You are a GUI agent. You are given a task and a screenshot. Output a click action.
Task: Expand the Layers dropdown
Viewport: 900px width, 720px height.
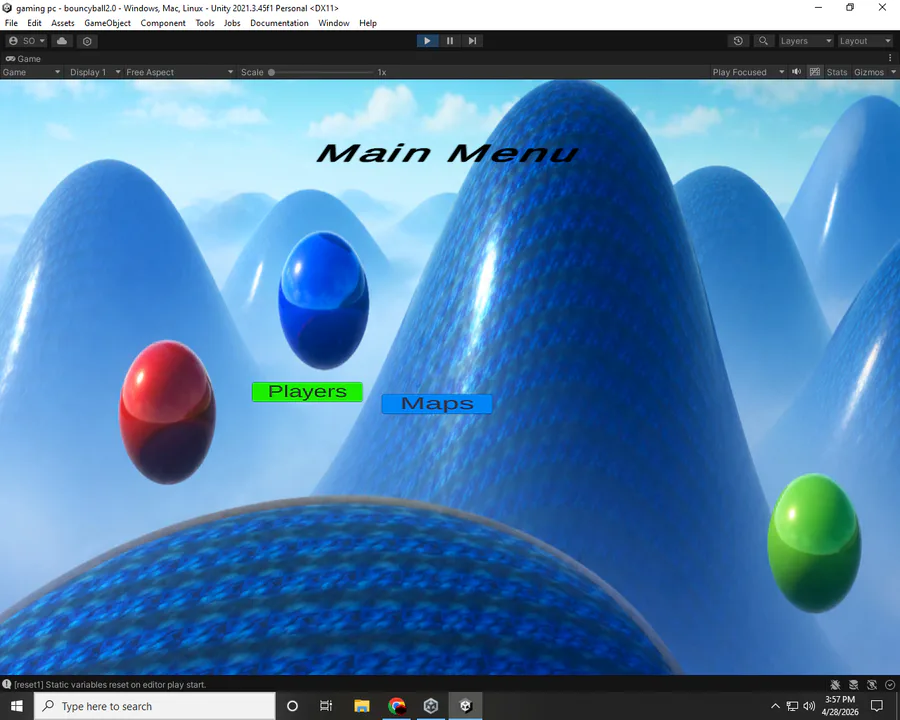point(805,41)
